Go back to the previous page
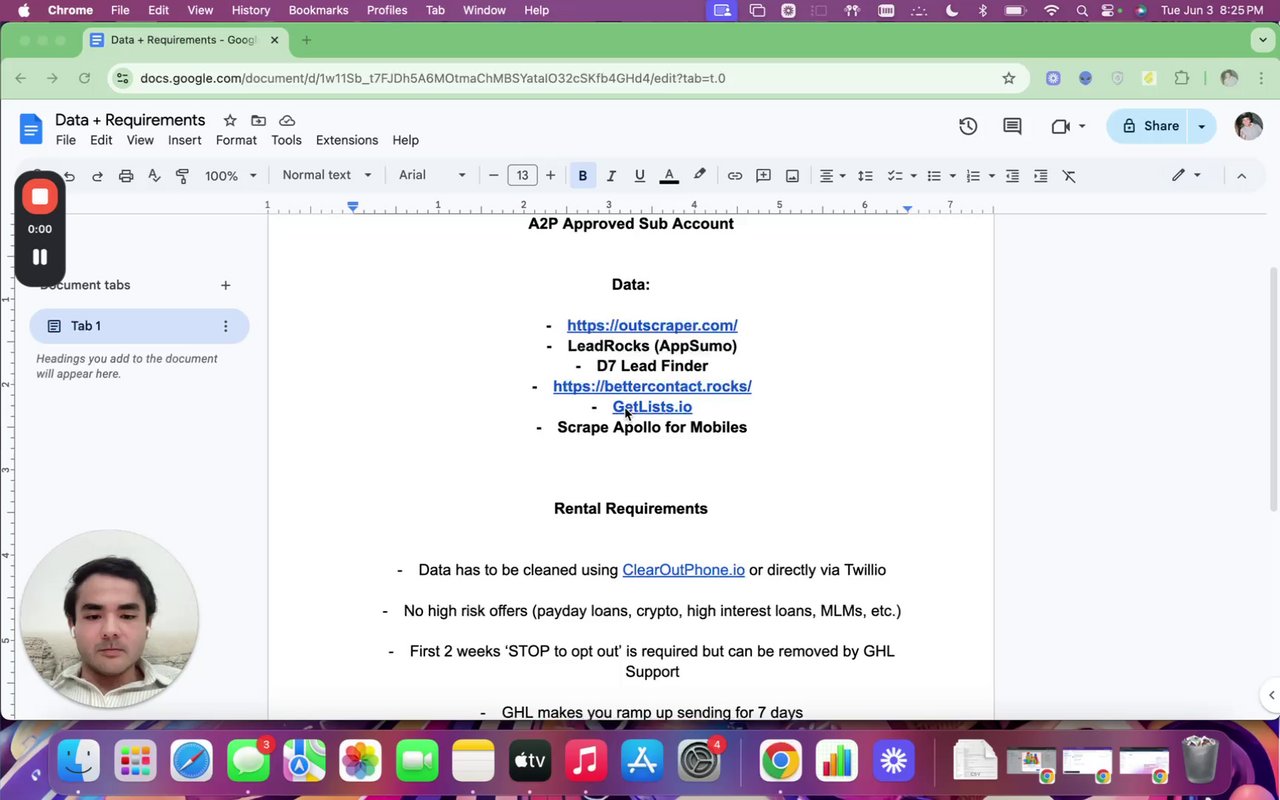 coord(21,78)
